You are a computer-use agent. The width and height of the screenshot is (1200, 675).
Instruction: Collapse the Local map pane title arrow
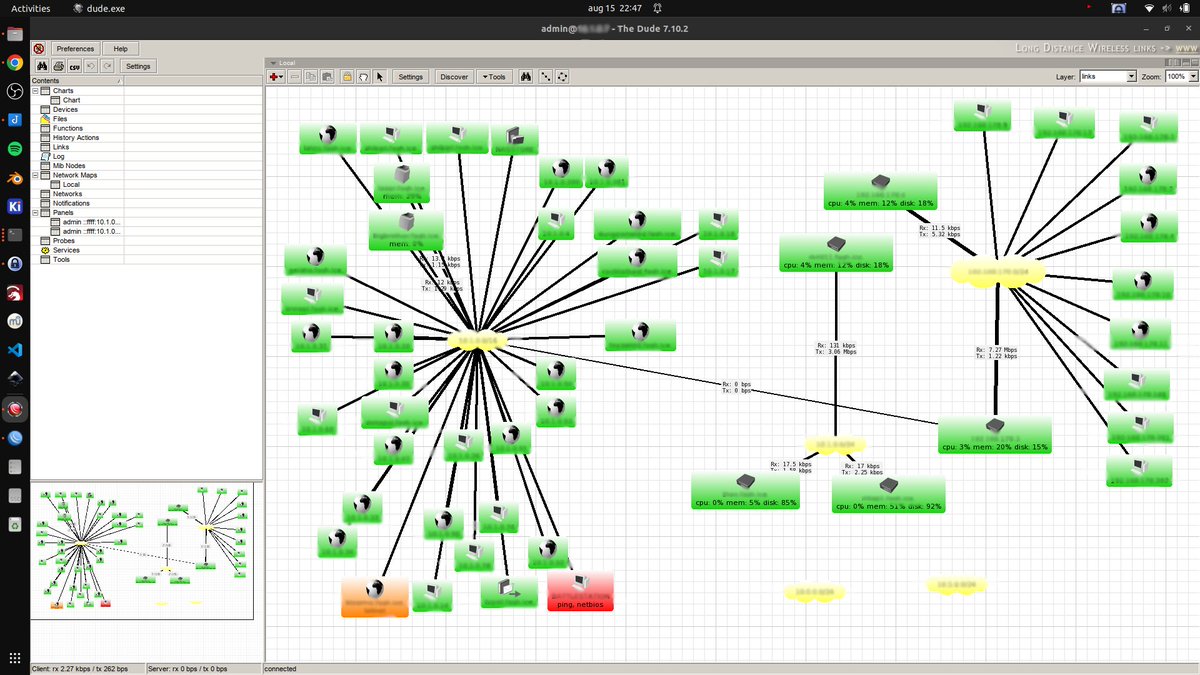point(271,62)
